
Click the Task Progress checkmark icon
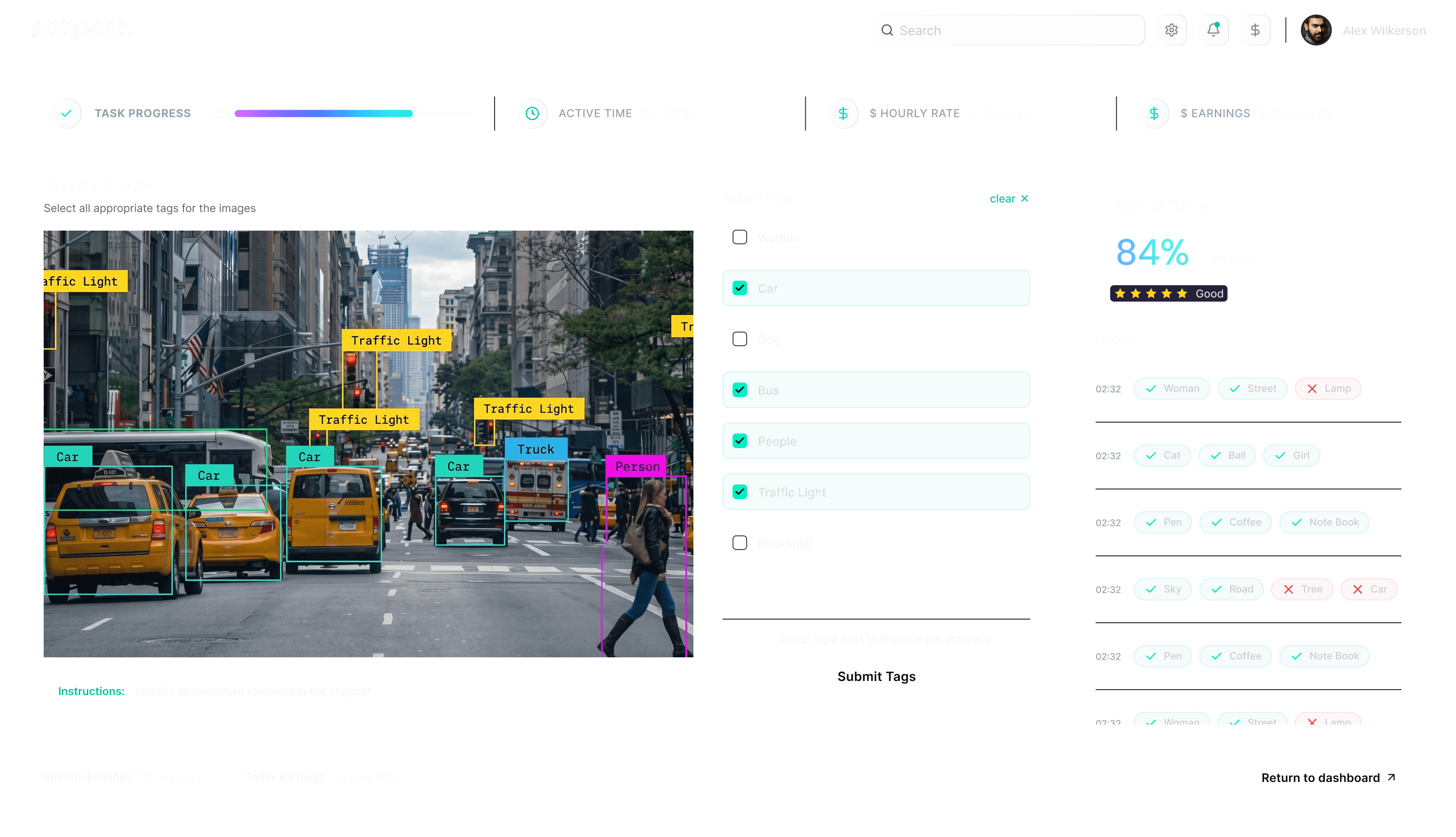[x=67, y=113]
